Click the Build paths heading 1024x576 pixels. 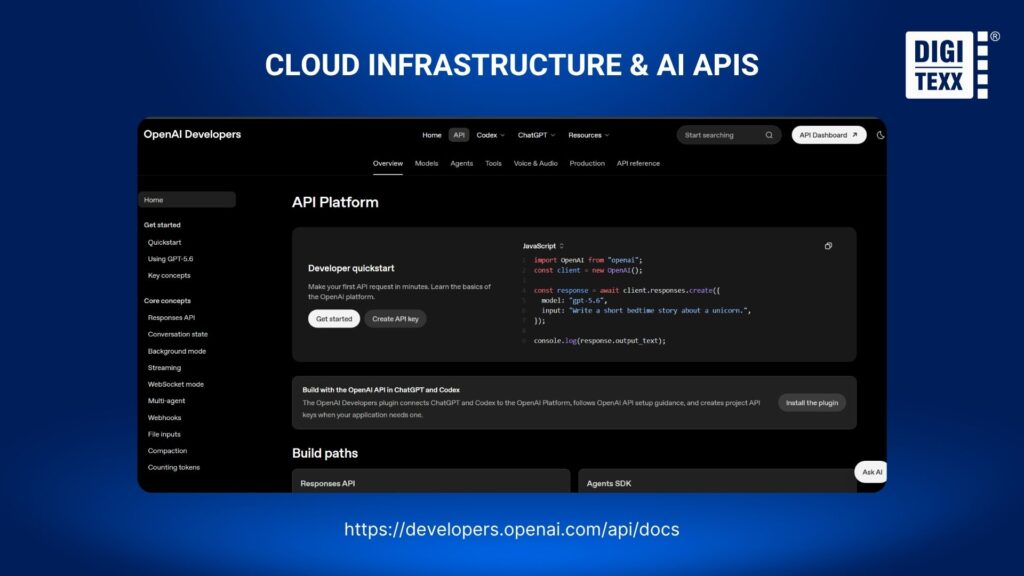[x=325, y=453]
